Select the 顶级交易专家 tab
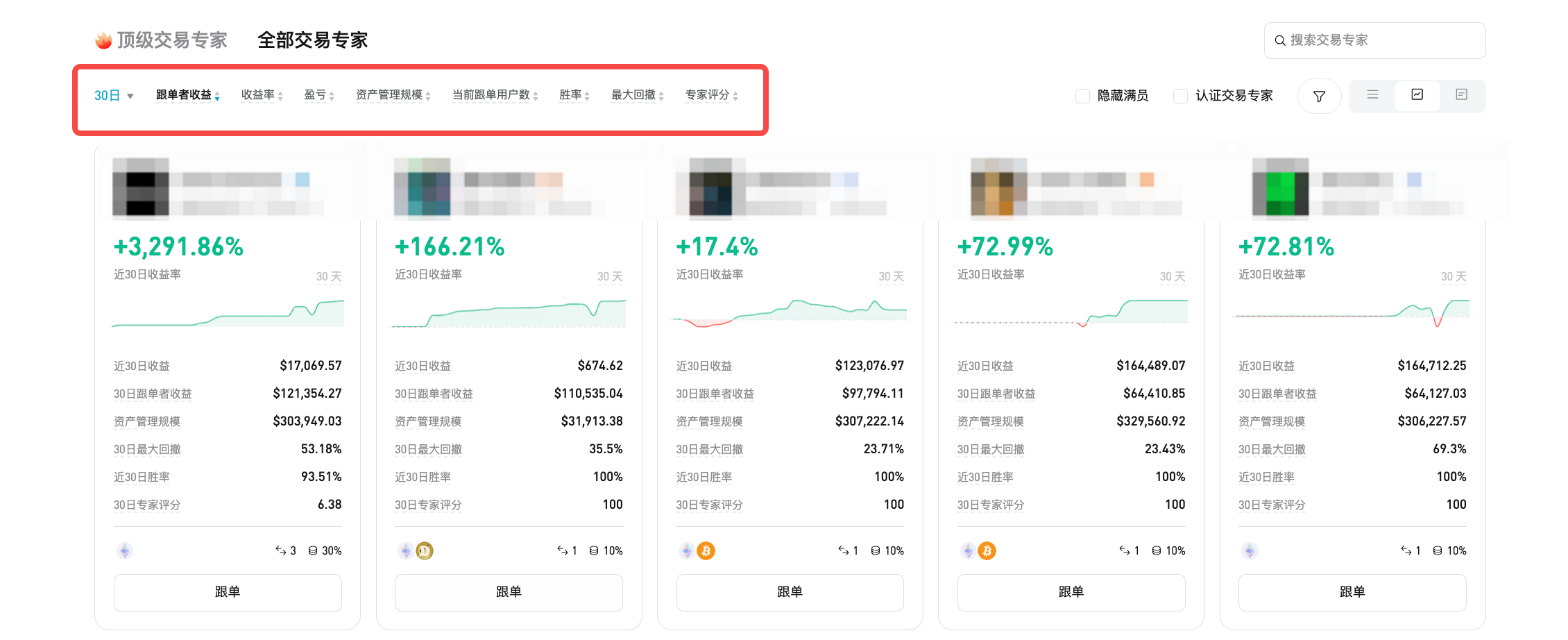This screenshot has height=640, width=1568. (x=172, y=40)
